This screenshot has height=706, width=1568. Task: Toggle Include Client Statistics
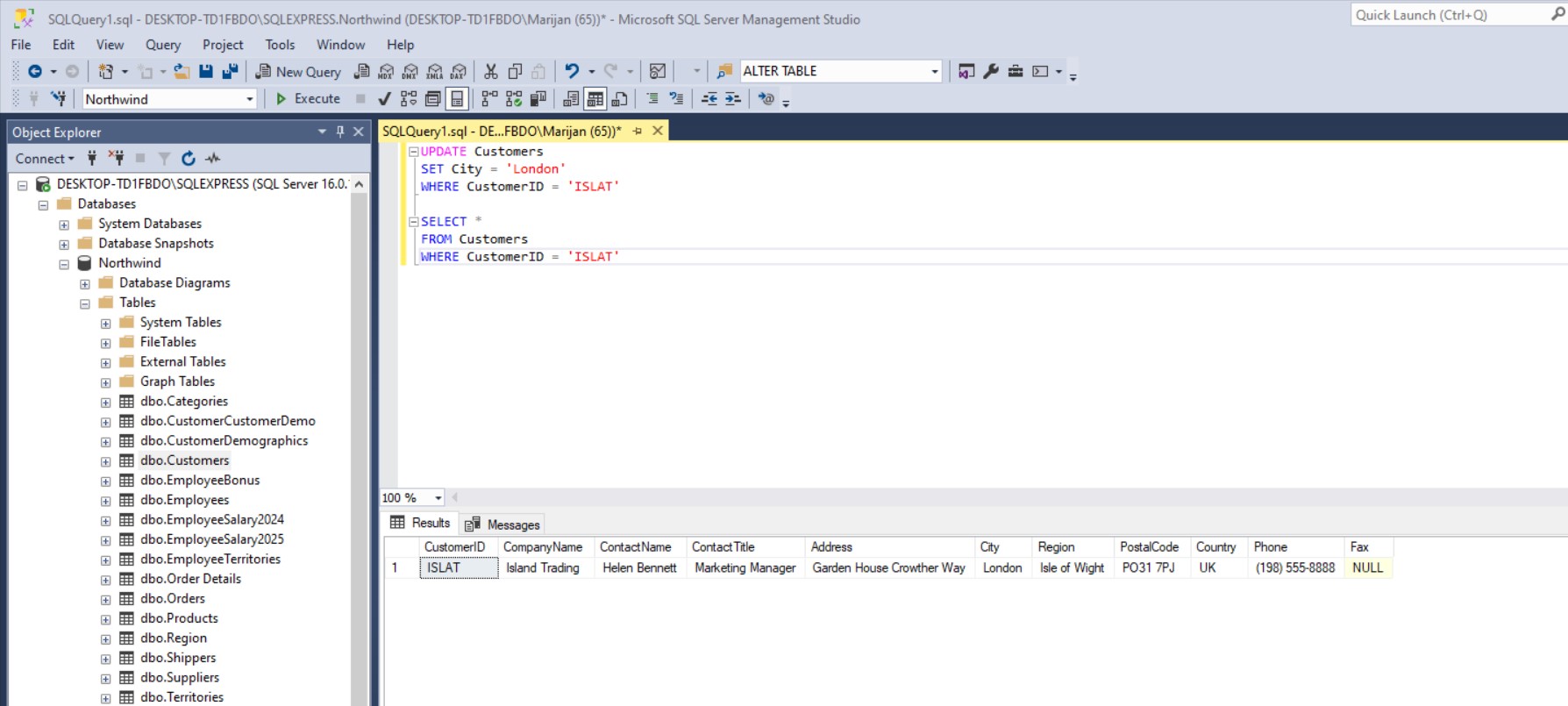[x=538, y=99]
